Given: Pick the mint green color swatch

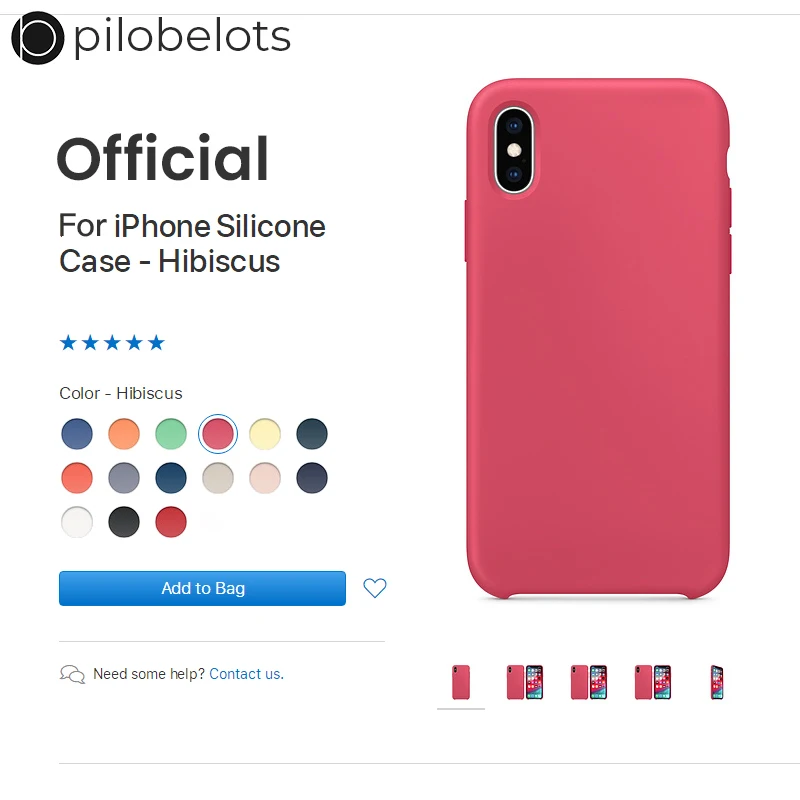Looking at the screenshot, I should (x=171, y=434).
